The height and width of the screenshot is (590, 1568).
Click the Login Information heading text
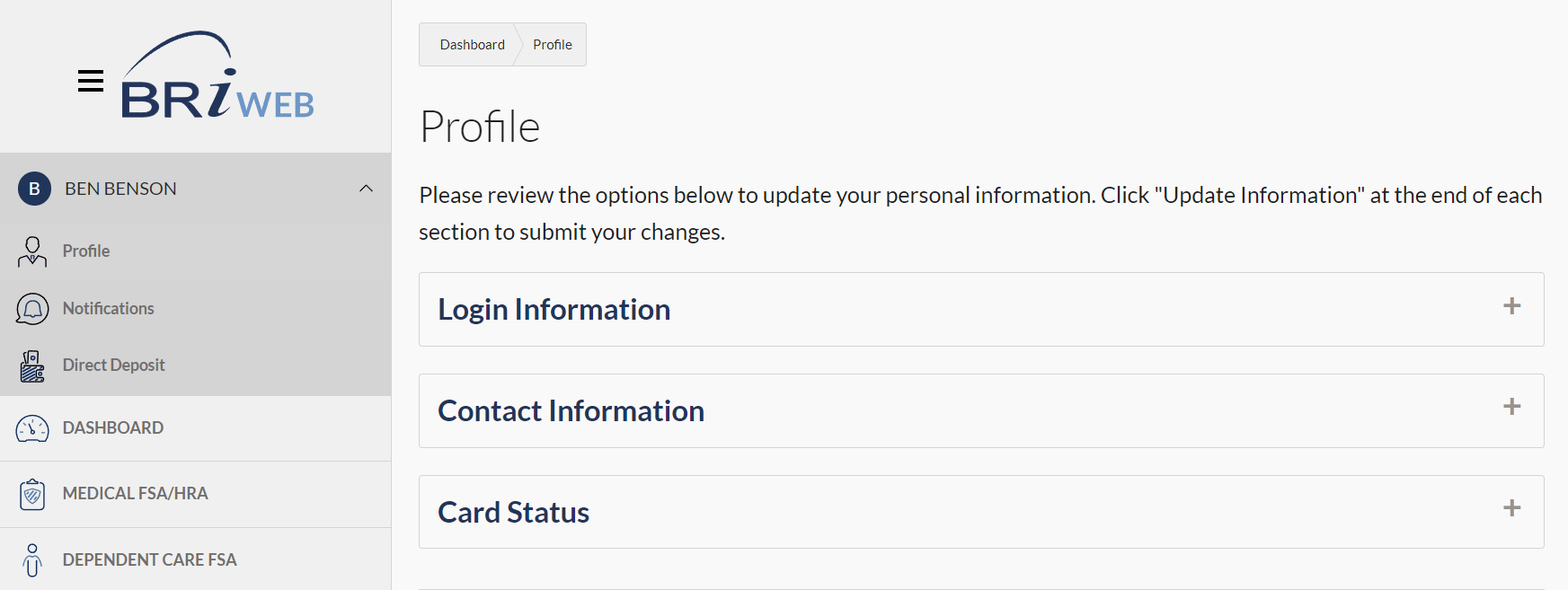click(x=554, y=310)
